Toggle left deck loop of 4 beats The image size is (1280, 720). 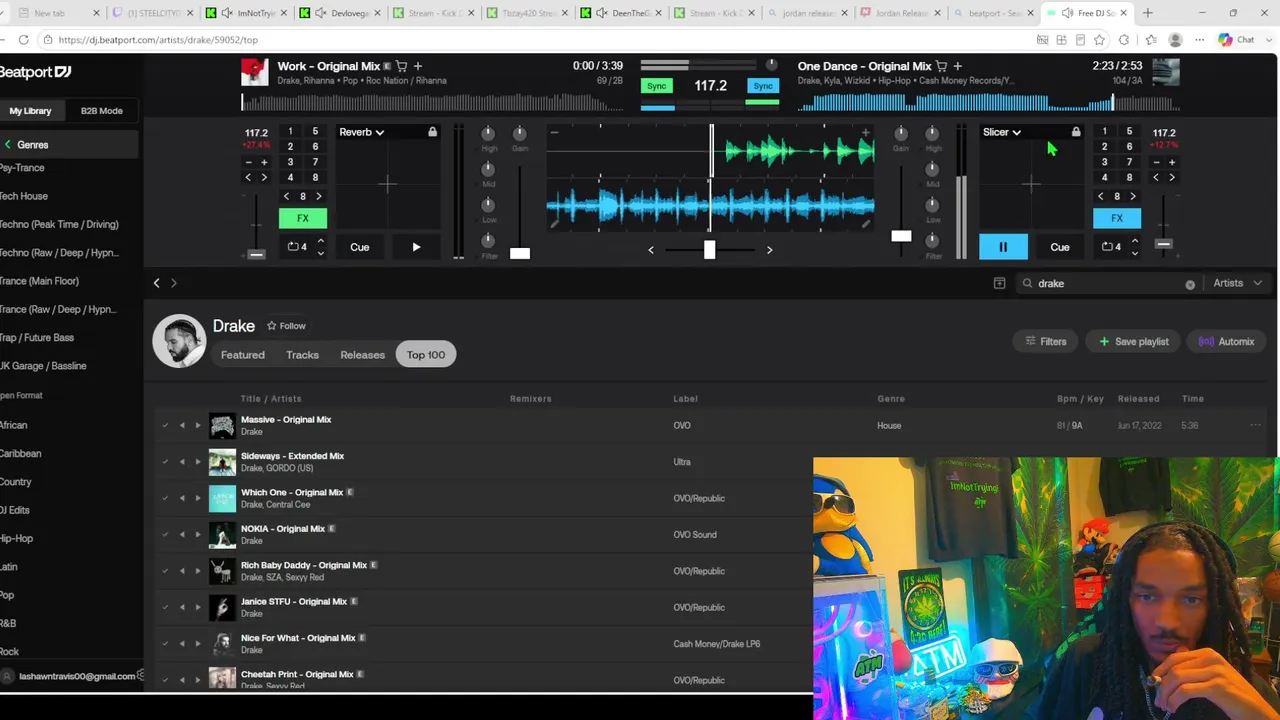pos(297,247)
